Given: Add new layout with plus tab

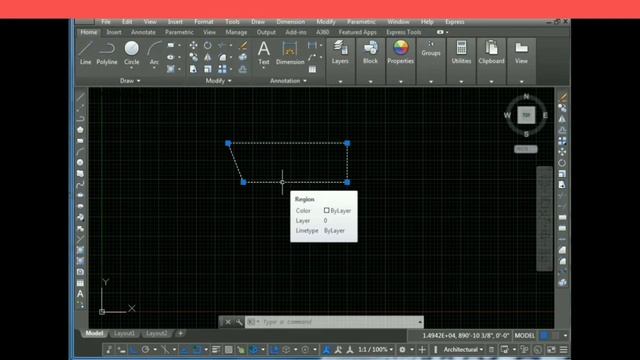Looking at the screenshot, I should tap(180, 333).
